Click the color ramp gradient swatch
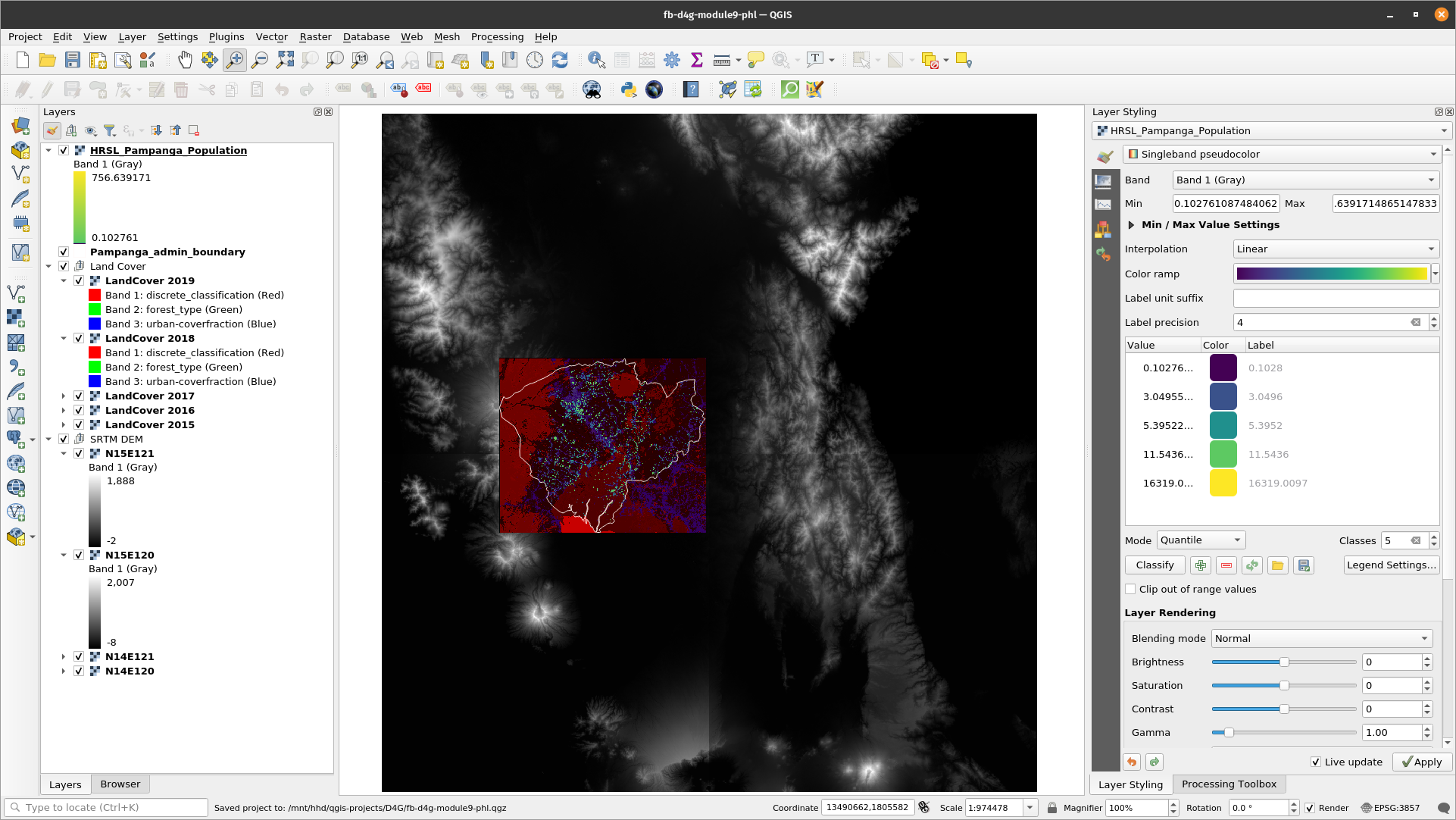Image resolution: width=1456 pixels, height=820 pixels. point(1332,273)
